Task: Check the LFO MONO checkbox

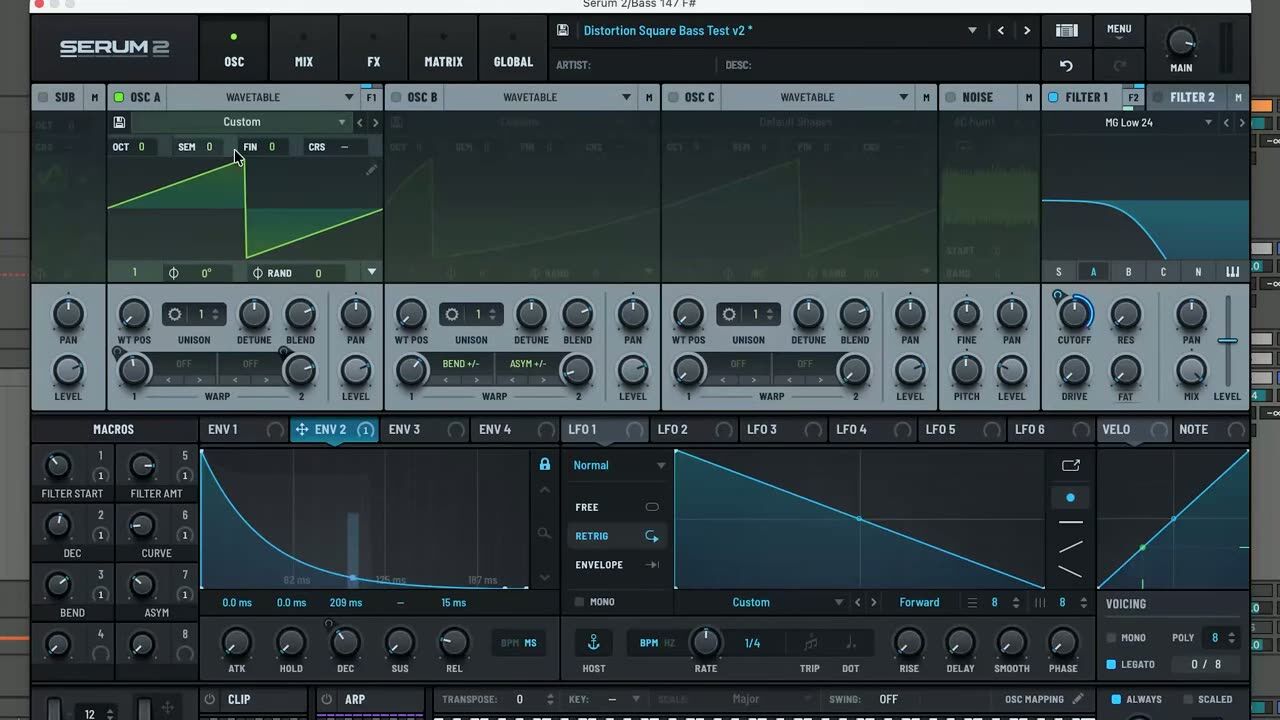Action: (x=579, y=602)
